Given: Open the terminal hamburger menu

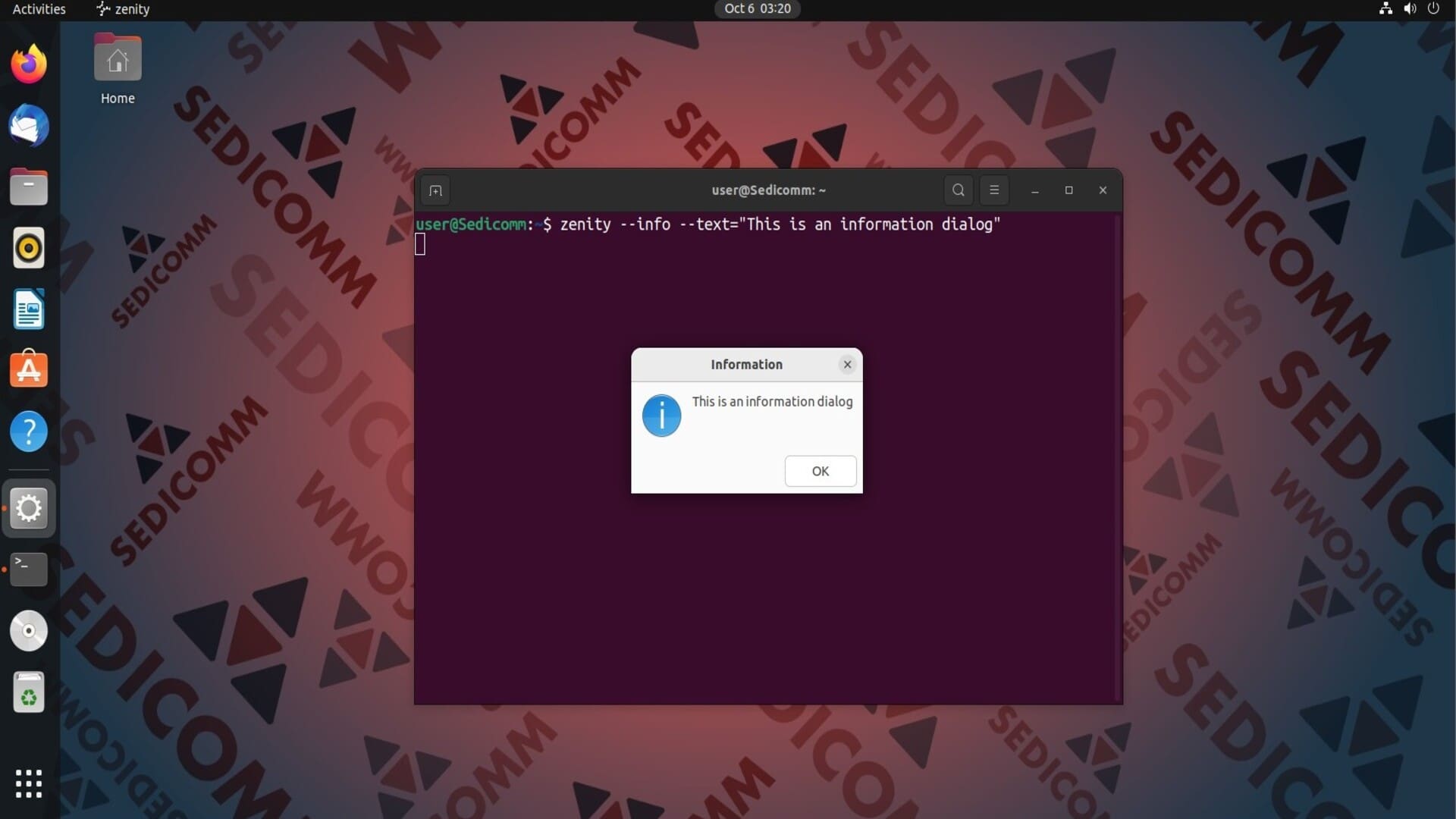Looking at the screenshot, I should 993,190.
